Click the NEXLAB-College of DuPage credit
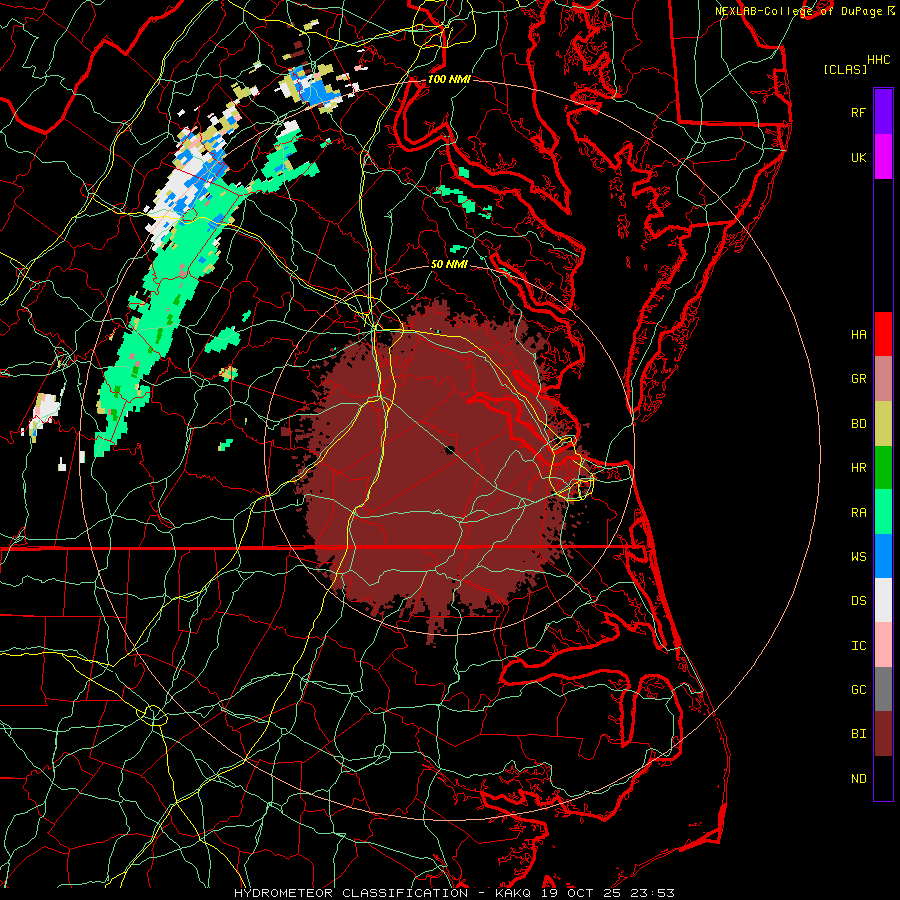 (x=798, y=11)
